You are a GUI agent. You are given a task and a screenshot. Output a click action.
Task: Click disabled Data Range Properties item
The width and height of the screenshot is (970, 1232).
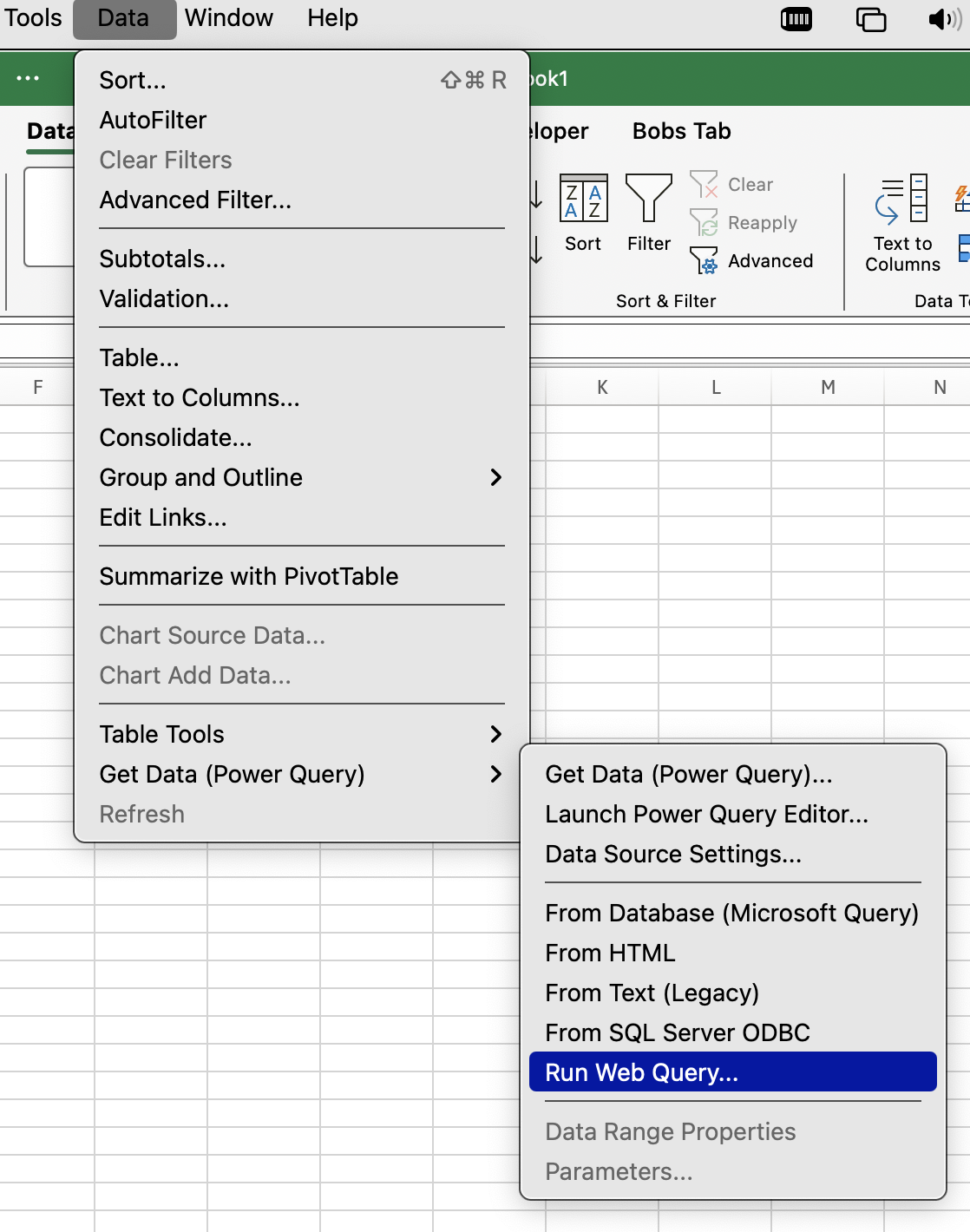733,1131
